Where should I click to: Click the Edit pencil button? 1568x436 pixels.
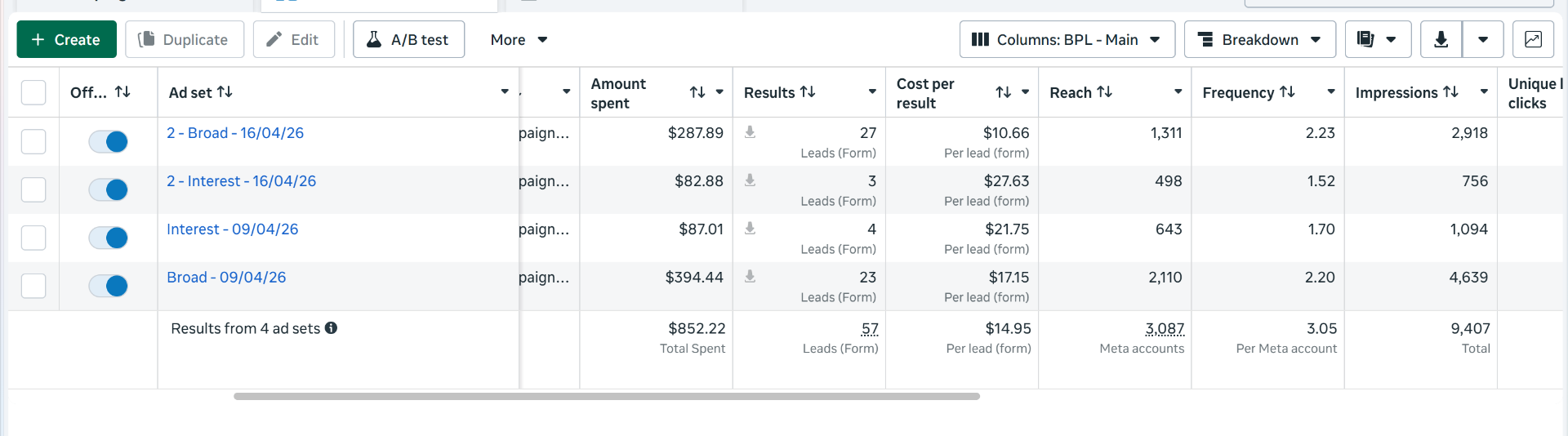[294, 39]
